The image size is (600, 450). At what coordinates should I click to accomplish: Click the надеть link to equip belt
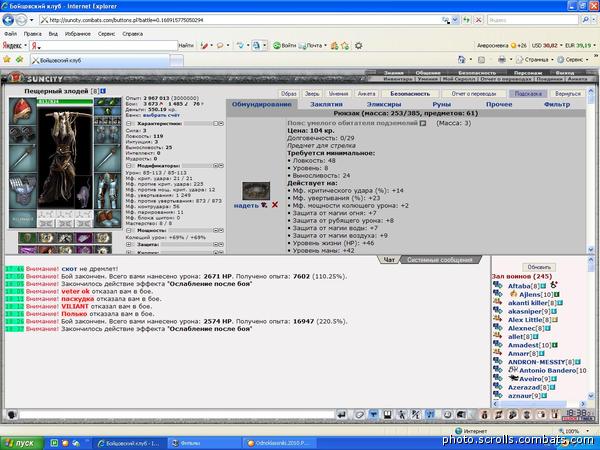coord(246,205)
